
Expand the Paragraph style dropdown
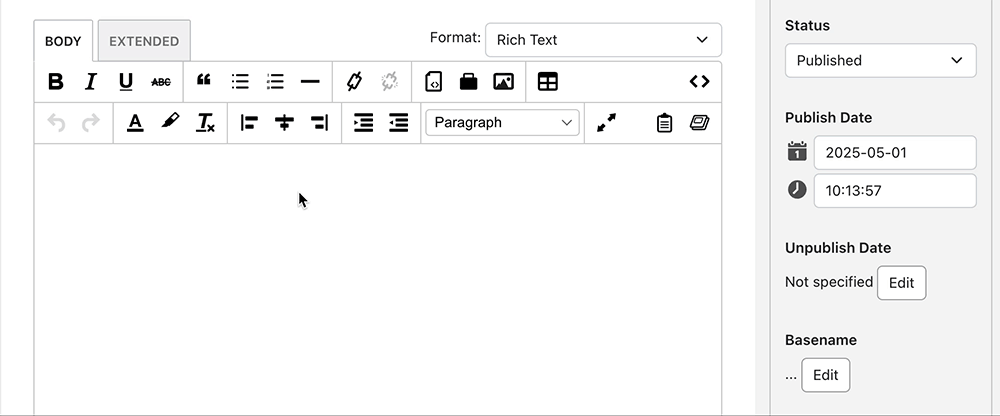click(x=502, y=123)
